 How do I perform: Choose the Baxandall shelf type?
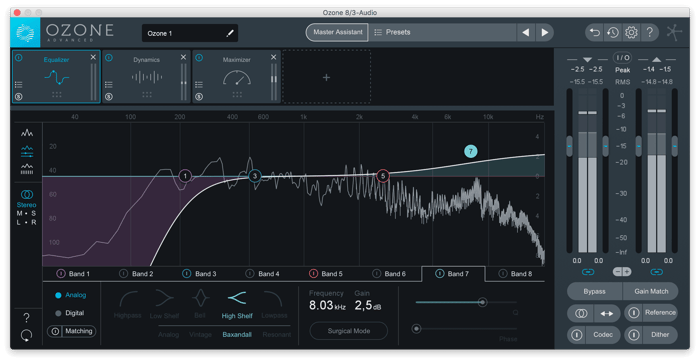(x=237, y=334)
